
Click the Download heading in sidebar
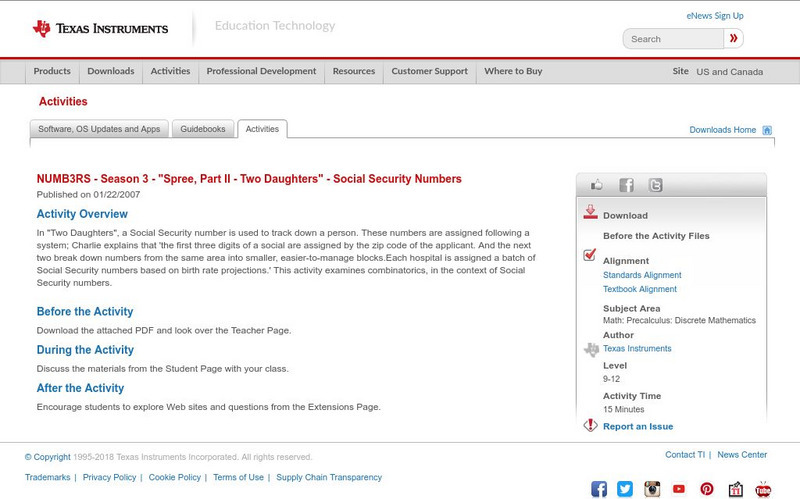tap(625, 215)
